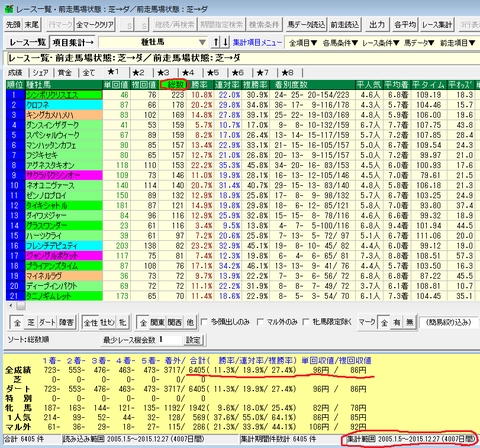Open the 全項目▼ dropdown menu
The height and width of the screenshot is (448, 480).
pyautogui.click(x=303, y=43)
